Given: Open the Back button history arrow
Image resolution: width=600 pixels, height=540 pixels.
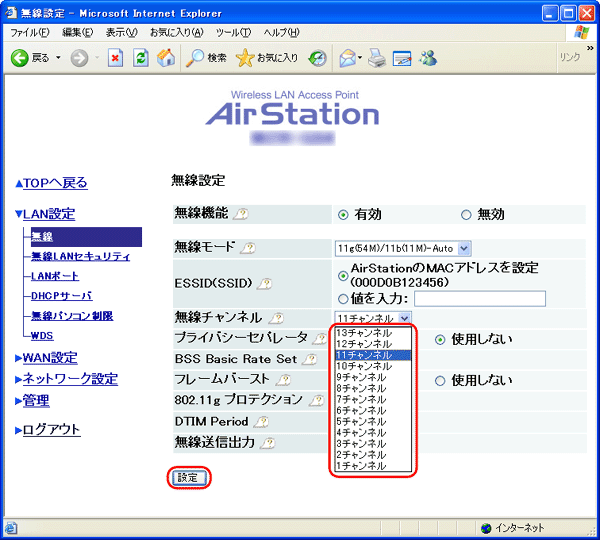Looking at the screenshot, I should 58,58.
